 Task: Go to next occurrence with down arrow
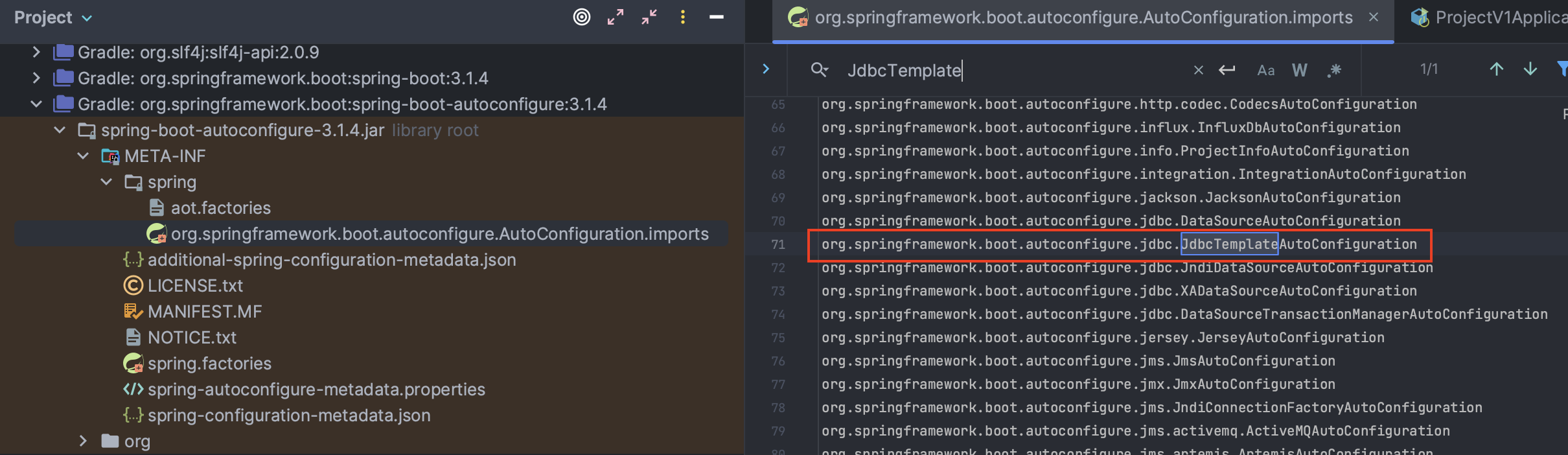[x=1530, y=69]
